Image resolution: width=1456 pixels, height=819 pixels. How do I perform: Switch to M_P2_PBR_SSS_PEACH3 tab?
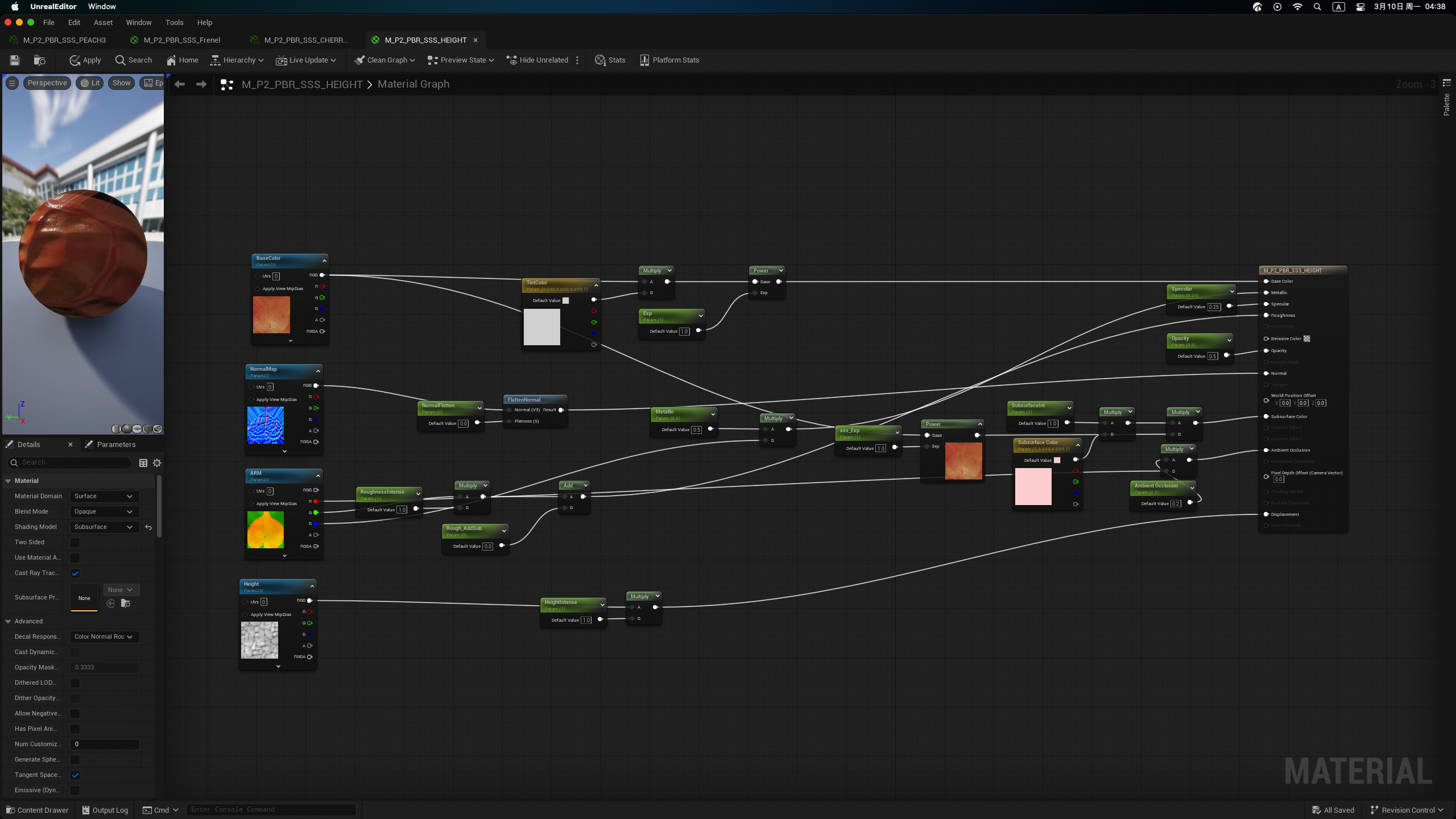(64, 40)
